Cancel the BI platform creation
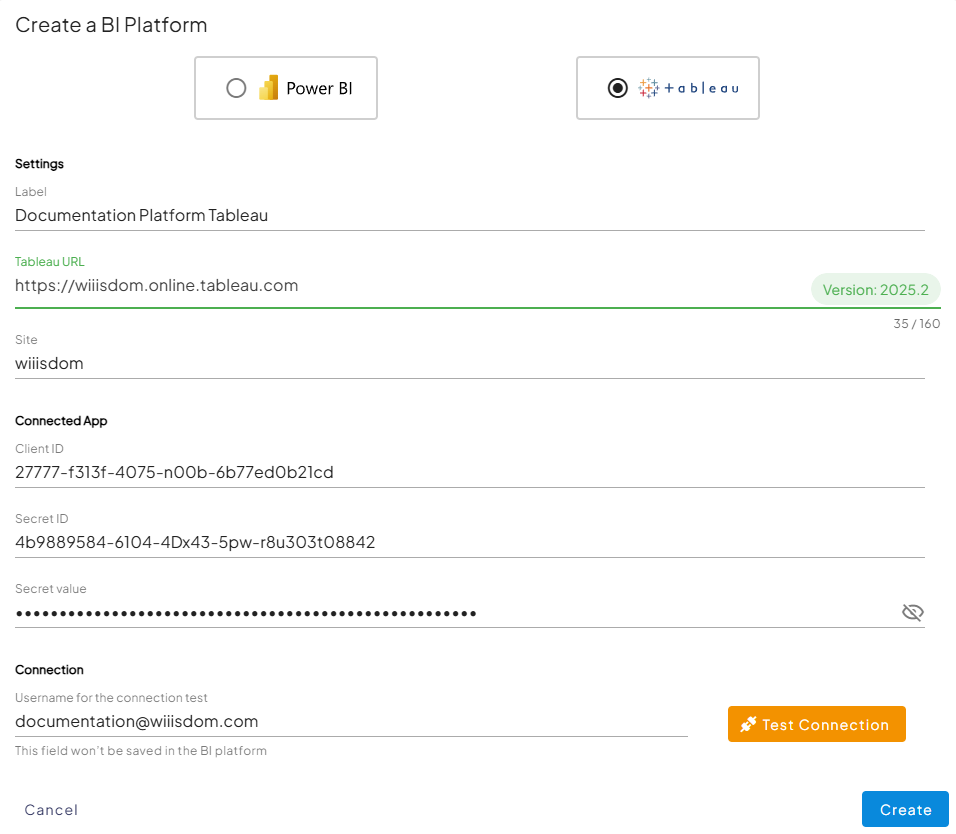Screen dimensions: 956x834 click(51, 810)
